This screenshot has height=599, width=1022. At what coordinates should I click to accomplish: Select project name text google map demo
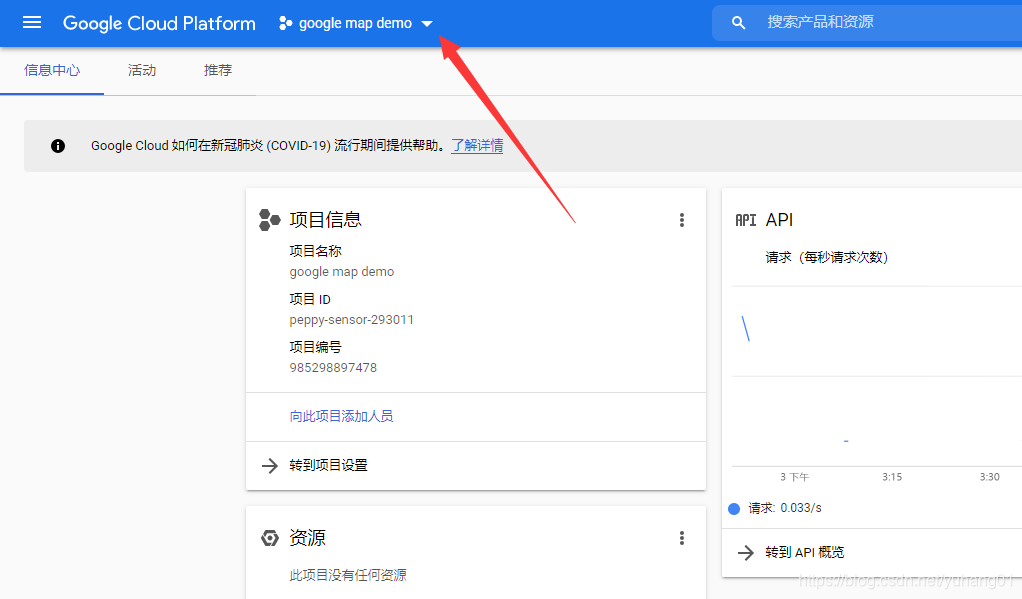pos(342,272)
